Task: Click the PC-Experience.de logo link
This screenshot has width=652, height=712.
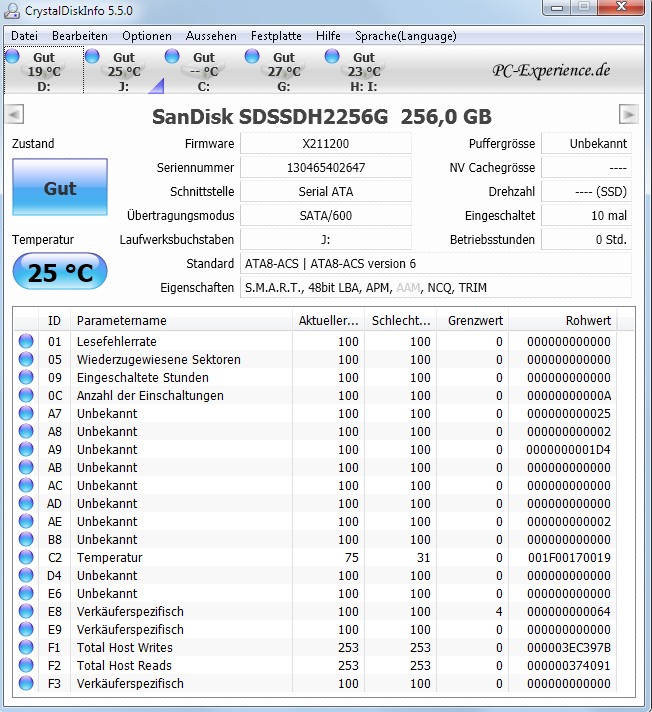Action: click(x=551, y=70)
